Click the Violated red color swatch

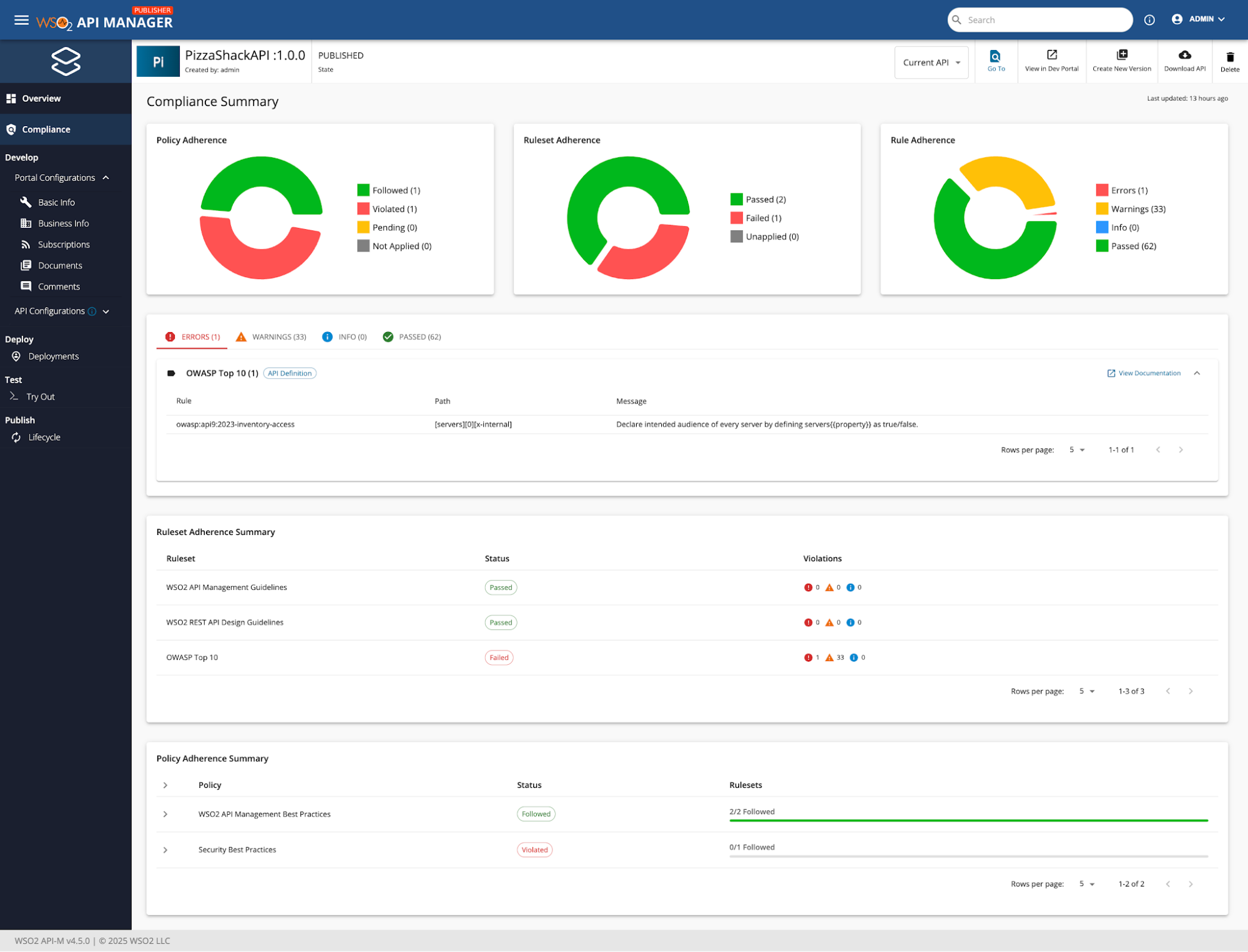(x=363, y=209)
